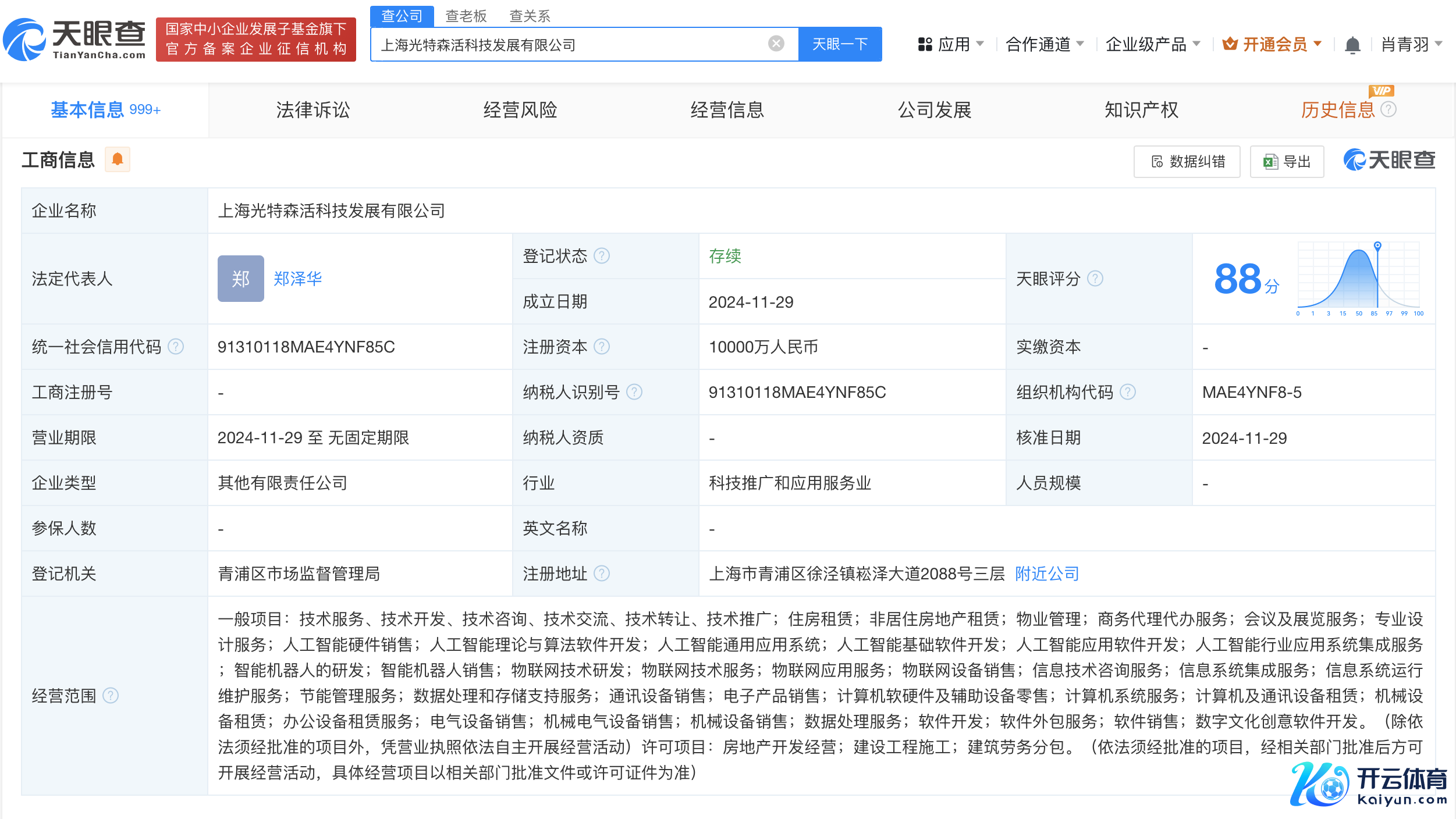Image resolution: width=1456 pixels, height=819 pixels.
Task: Open legal representative 郑泽华 link
Action: (x=297, y=279)
